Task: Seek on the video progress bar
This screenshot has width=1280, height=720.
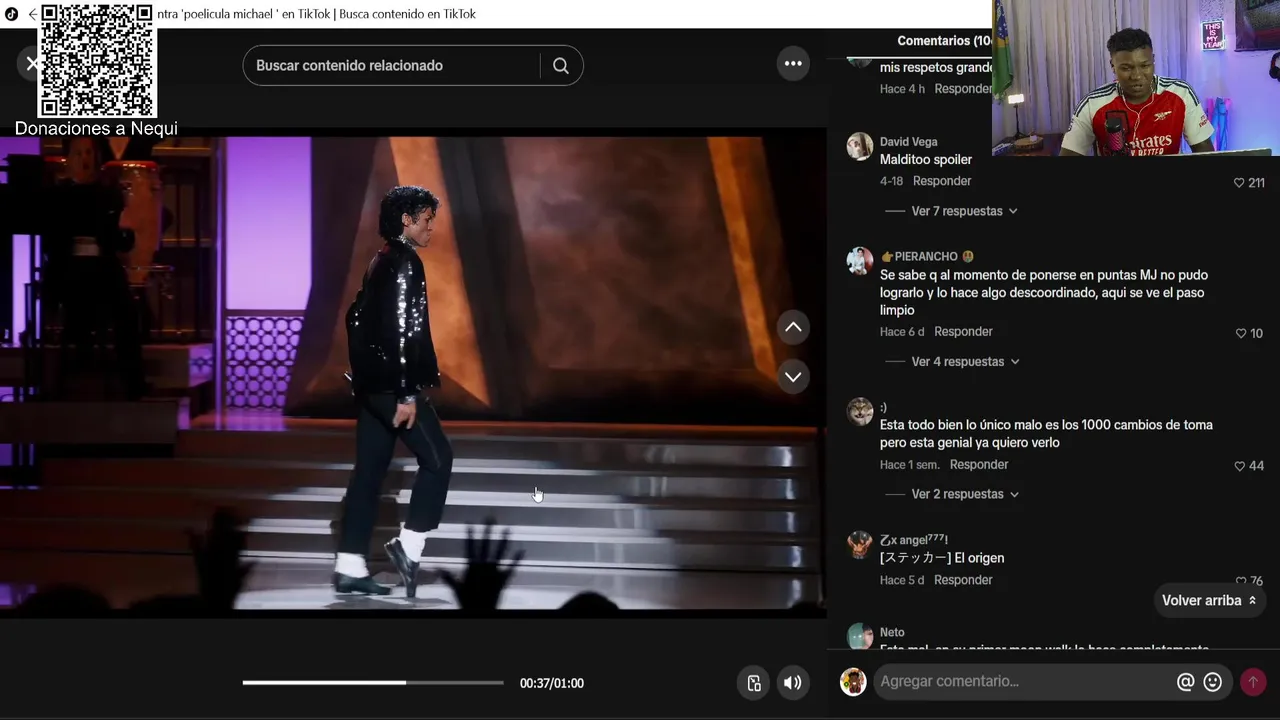Action: 373,683
